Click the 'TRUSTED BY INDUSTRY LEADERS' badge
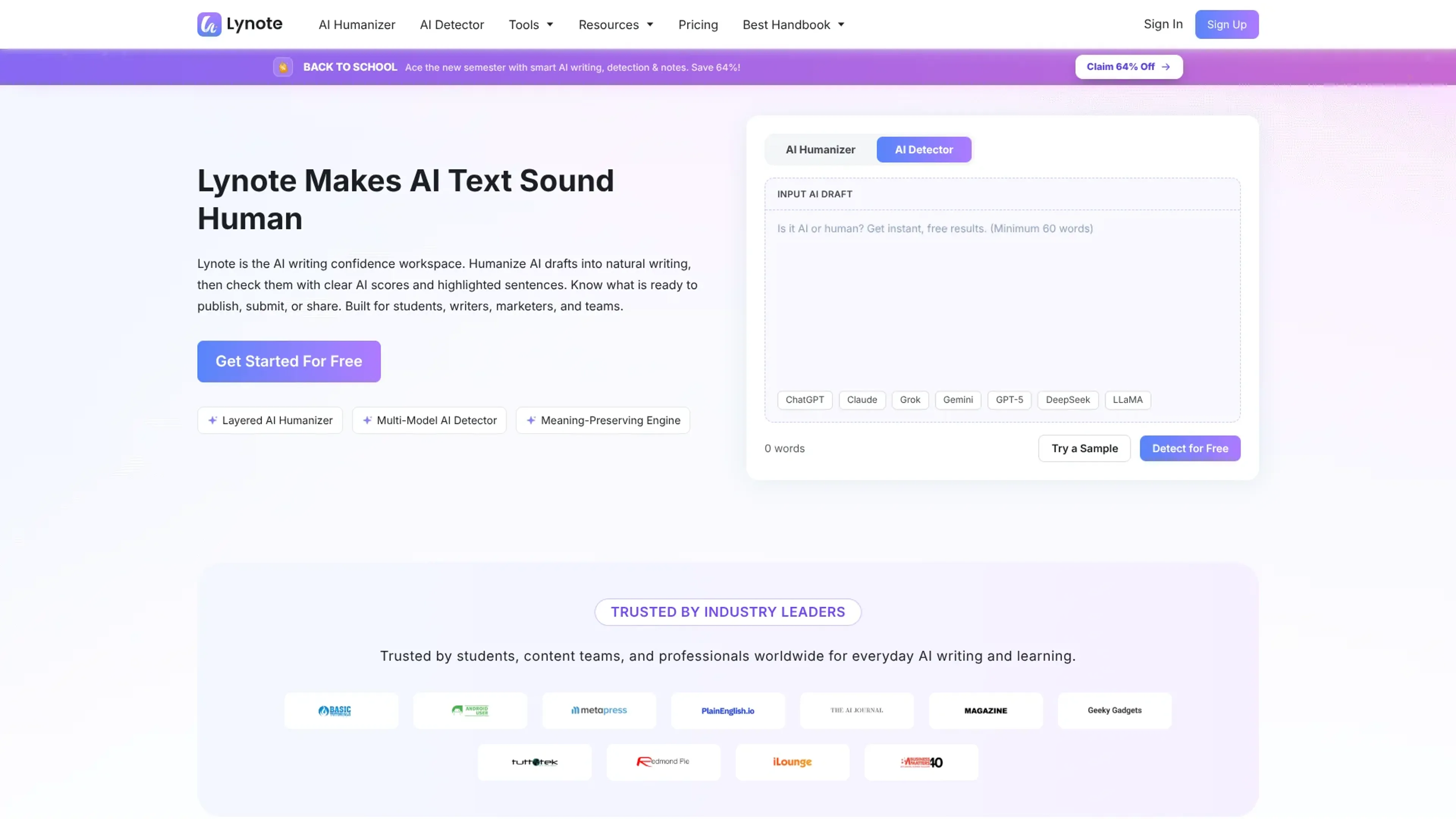1456x819 pixels. [x=728, y=612]
